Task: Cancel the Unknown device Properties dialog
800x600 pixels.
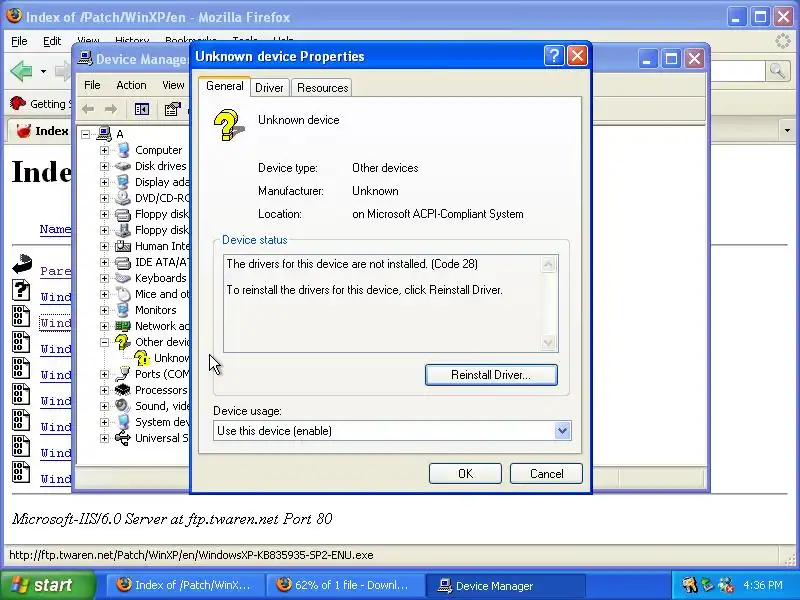Action: coord(546,473)
